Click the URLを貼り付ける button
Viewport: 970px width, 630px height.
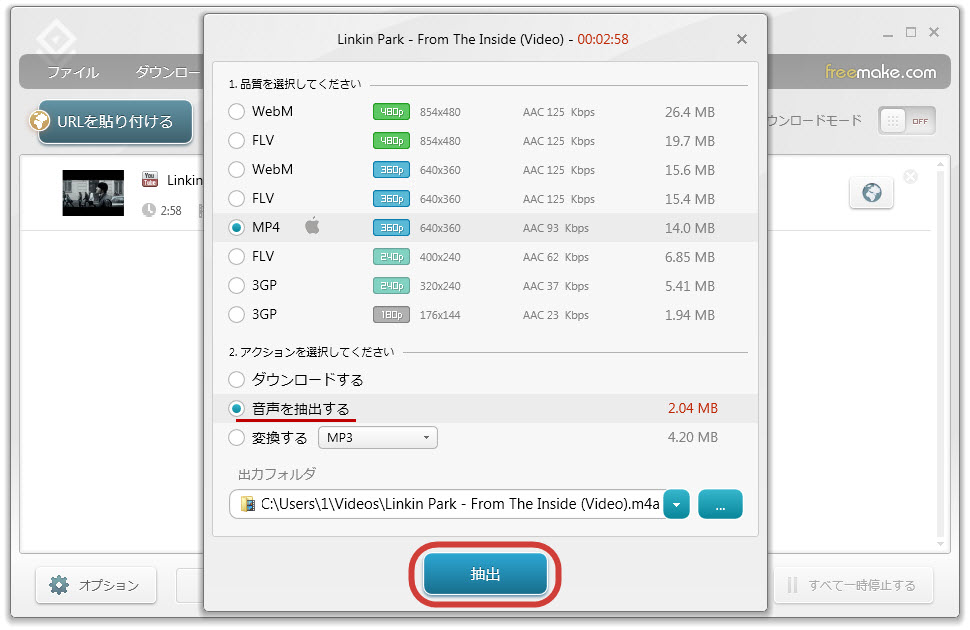(113, 122)
